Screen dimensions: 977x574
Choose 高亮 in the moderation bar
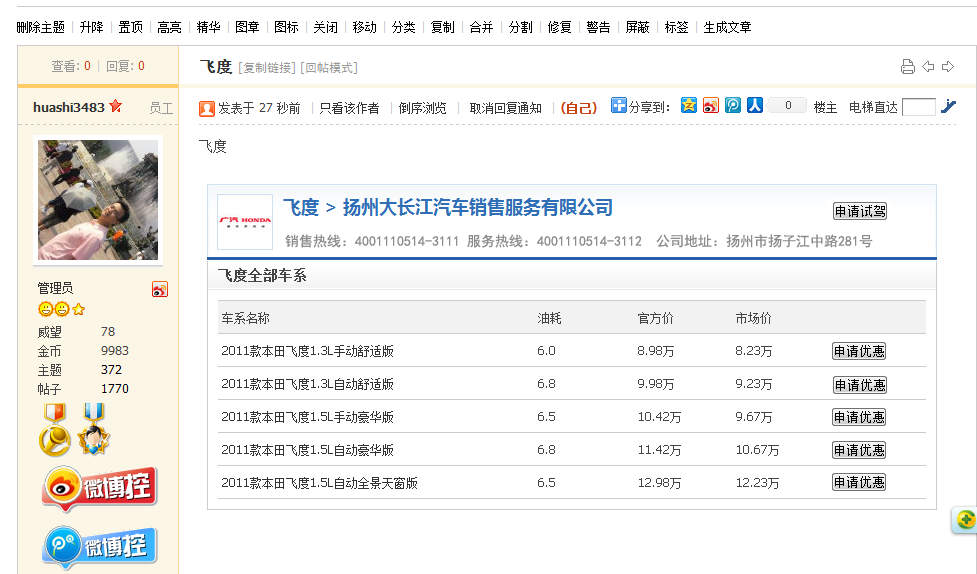pyautogui.click(x=169, y=27)
